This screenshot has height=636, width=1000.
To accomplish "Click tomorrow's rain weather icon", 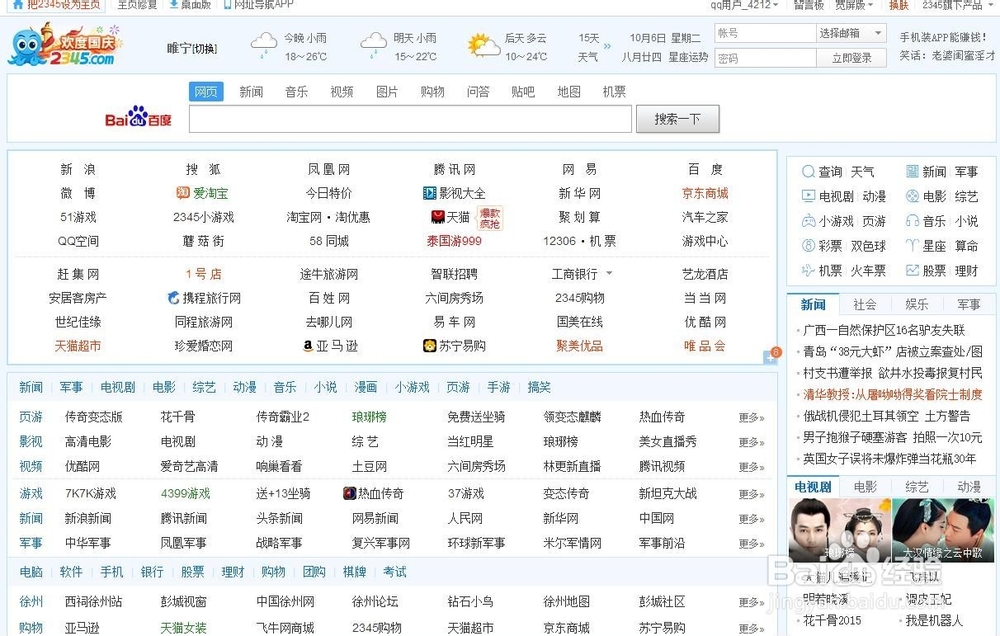I will 374,45.
